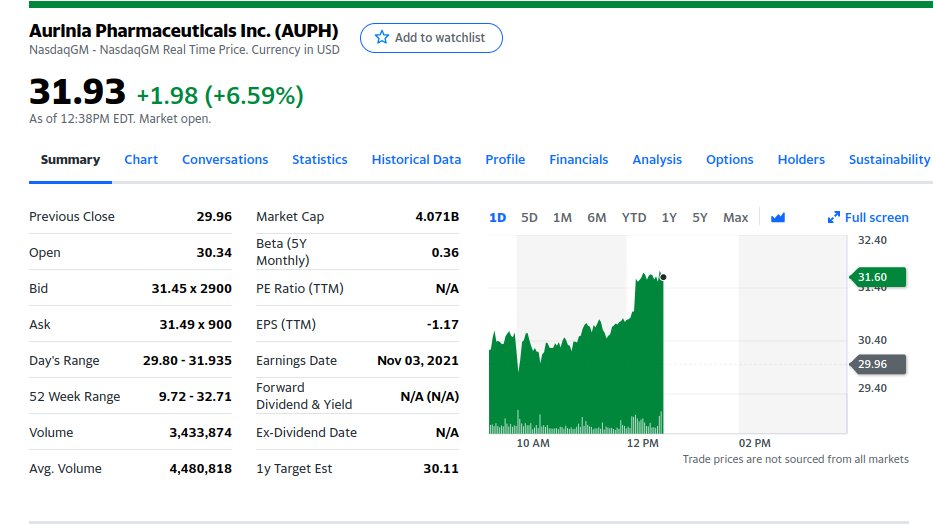Click the current price marker dot on chart
This screenshot has height=524, width=933.
(663, 277)
